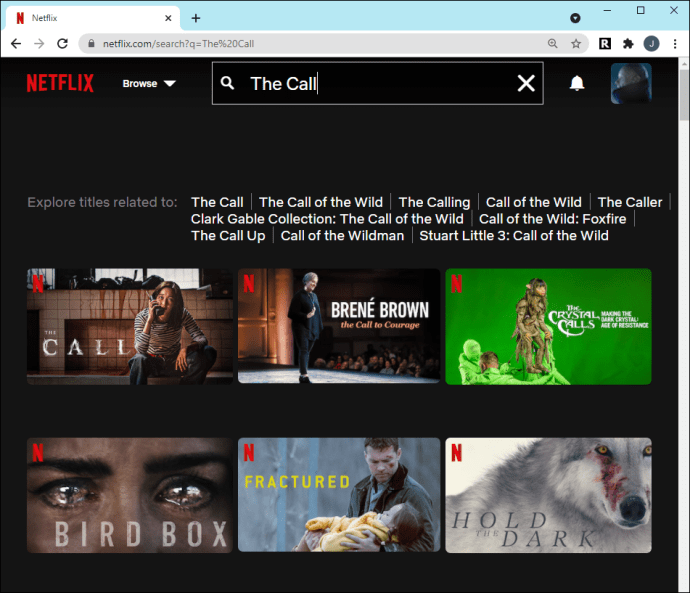The width and height of the screenshot is (690, 593).
Task: Bookmark this page with the star
Action: pos(576,44)
